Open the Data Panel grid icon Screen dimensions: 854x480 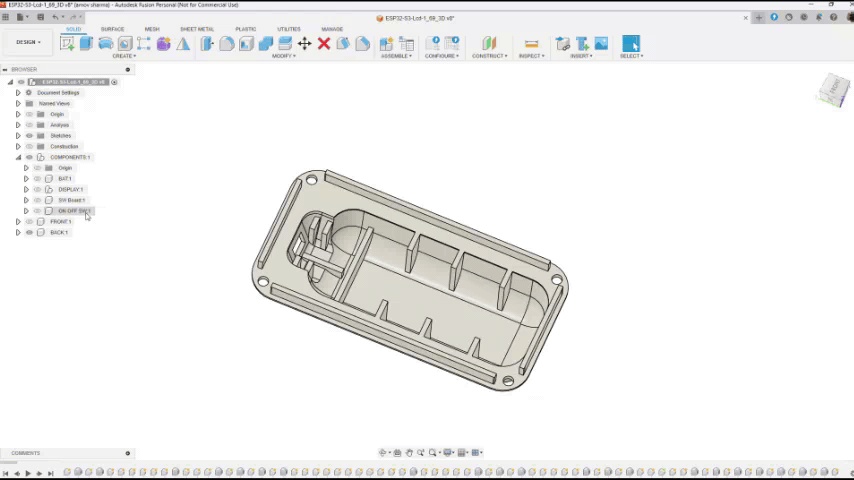pos(5,17)
